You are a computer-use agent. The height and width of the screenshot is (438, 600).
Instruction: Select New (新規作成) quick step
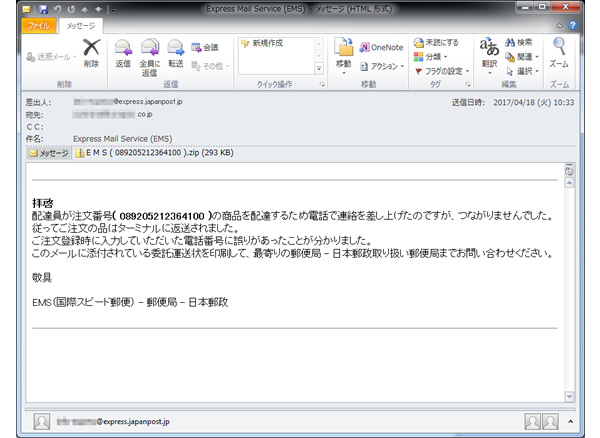pos(262,43)
